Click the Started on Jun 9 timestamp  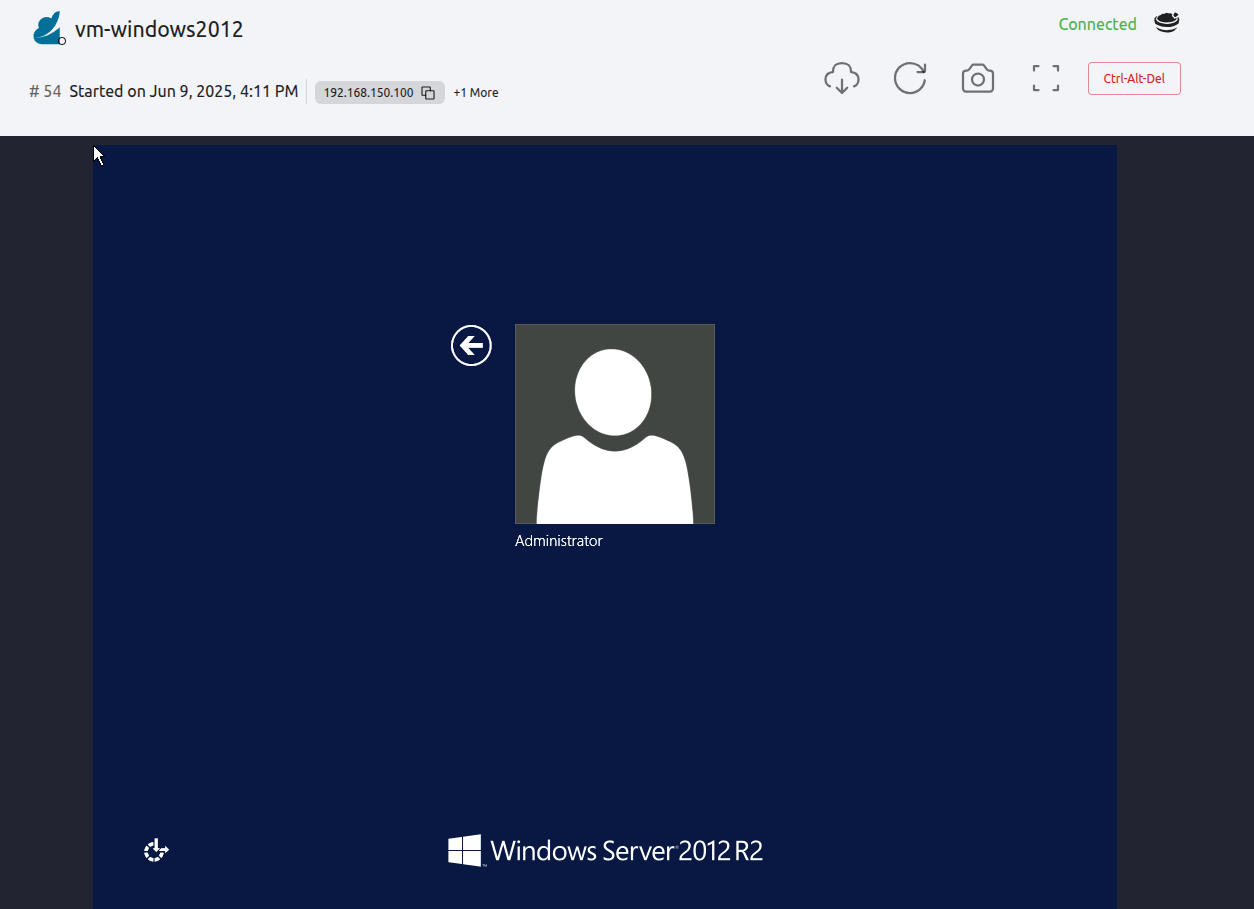(182, 91)
